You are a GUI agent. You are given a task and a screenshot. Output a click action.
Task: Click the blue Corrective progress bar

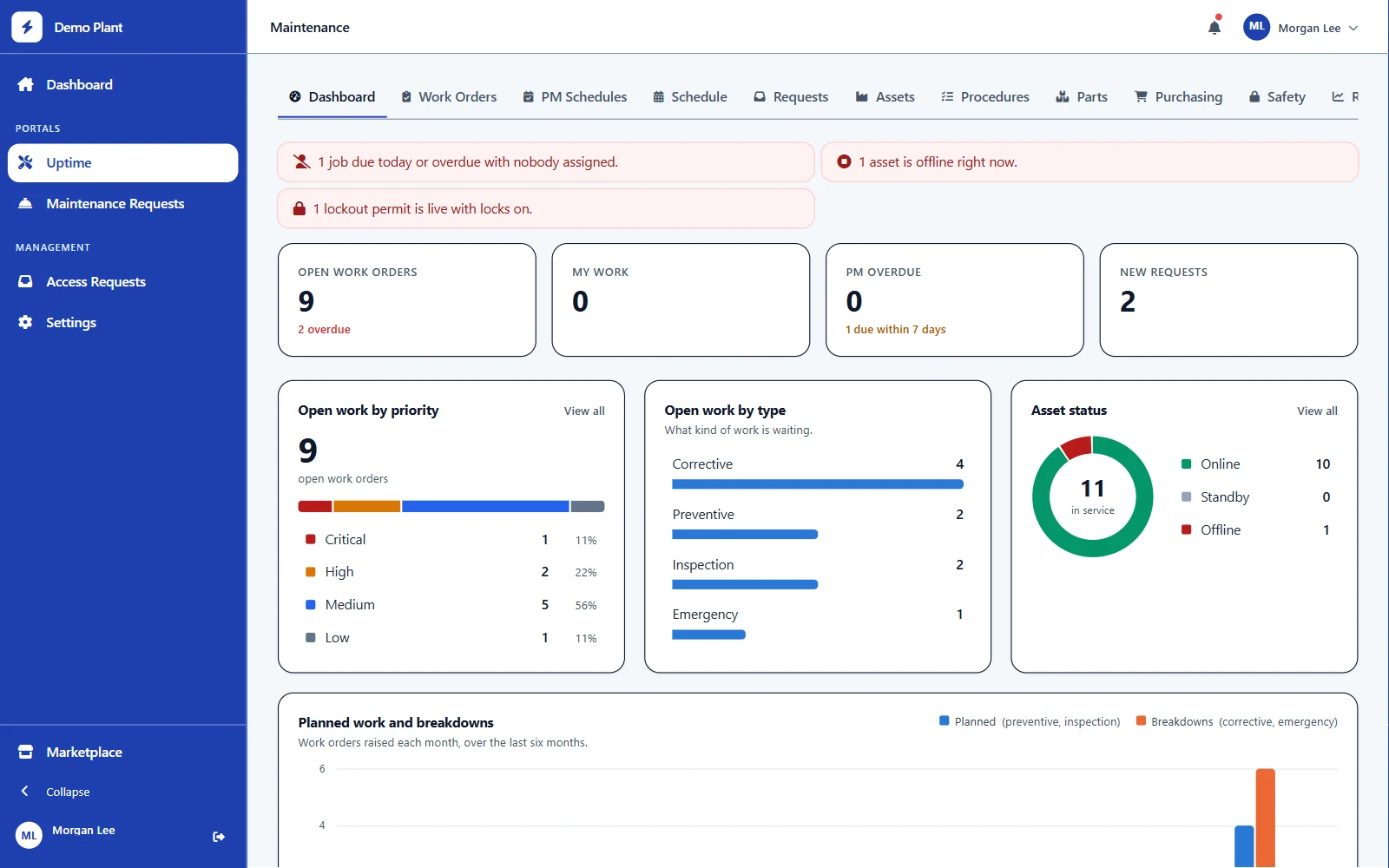tap(818, 484)
